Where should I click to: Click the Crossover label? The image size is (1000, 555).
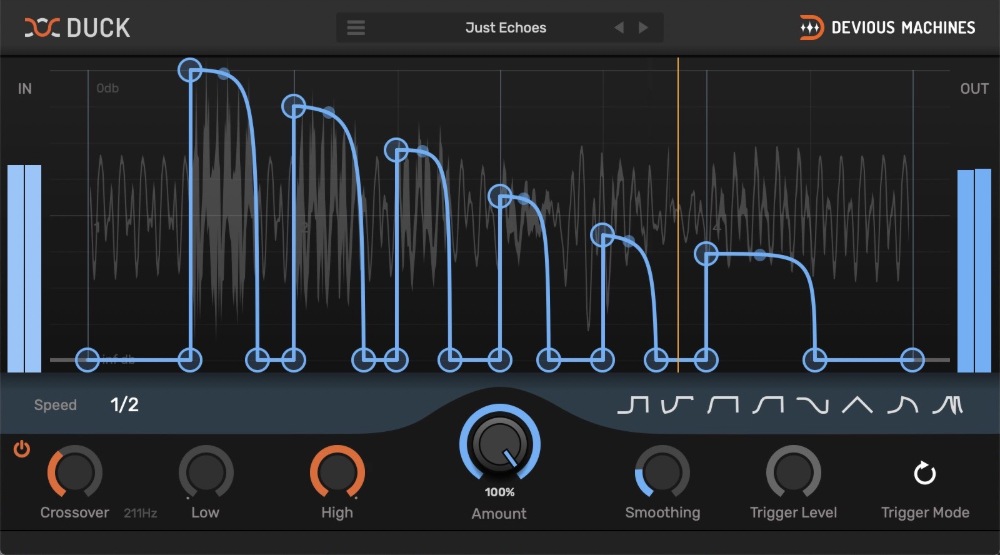[75, 512]
